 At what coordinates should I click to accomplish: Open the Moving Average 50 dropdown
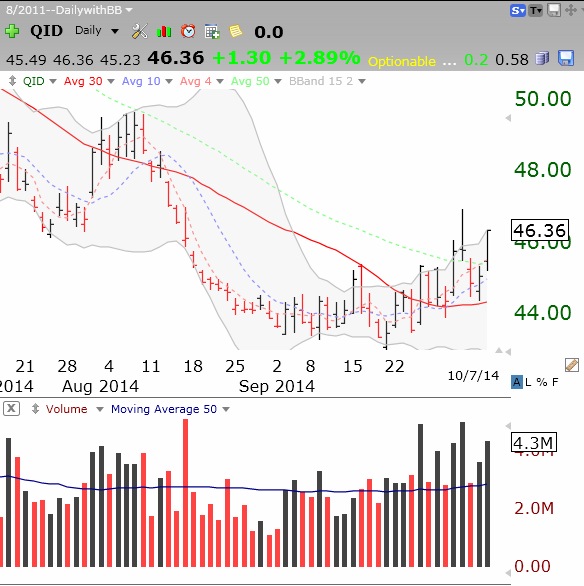point(226,409)
